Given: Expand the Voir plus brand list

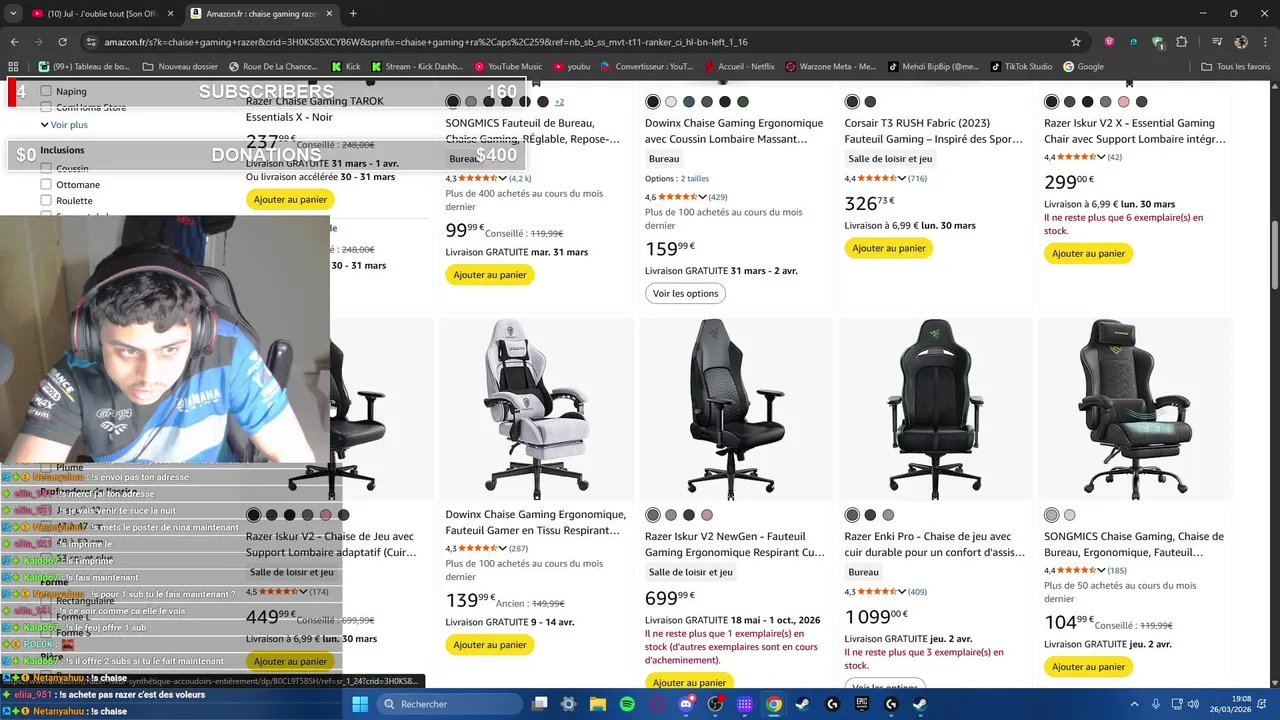Looking at the screenshot, I should pos(64,125).
